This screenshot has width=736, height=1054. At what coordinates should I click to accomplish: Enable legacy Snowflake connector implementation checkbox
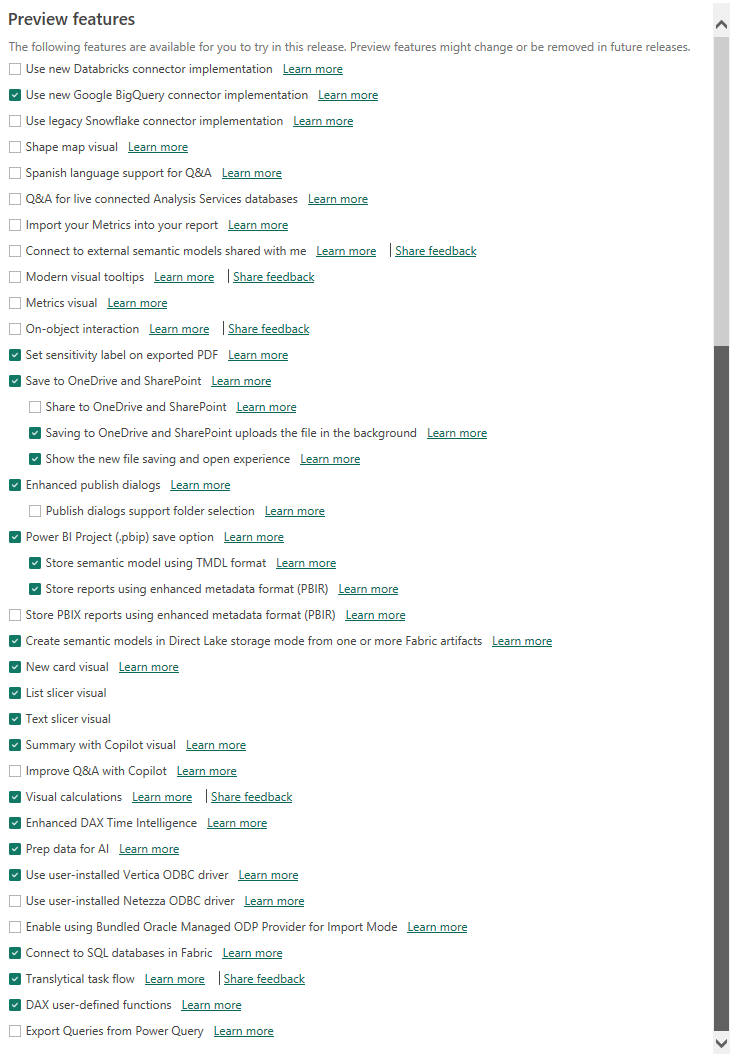[x=15, y=121]
